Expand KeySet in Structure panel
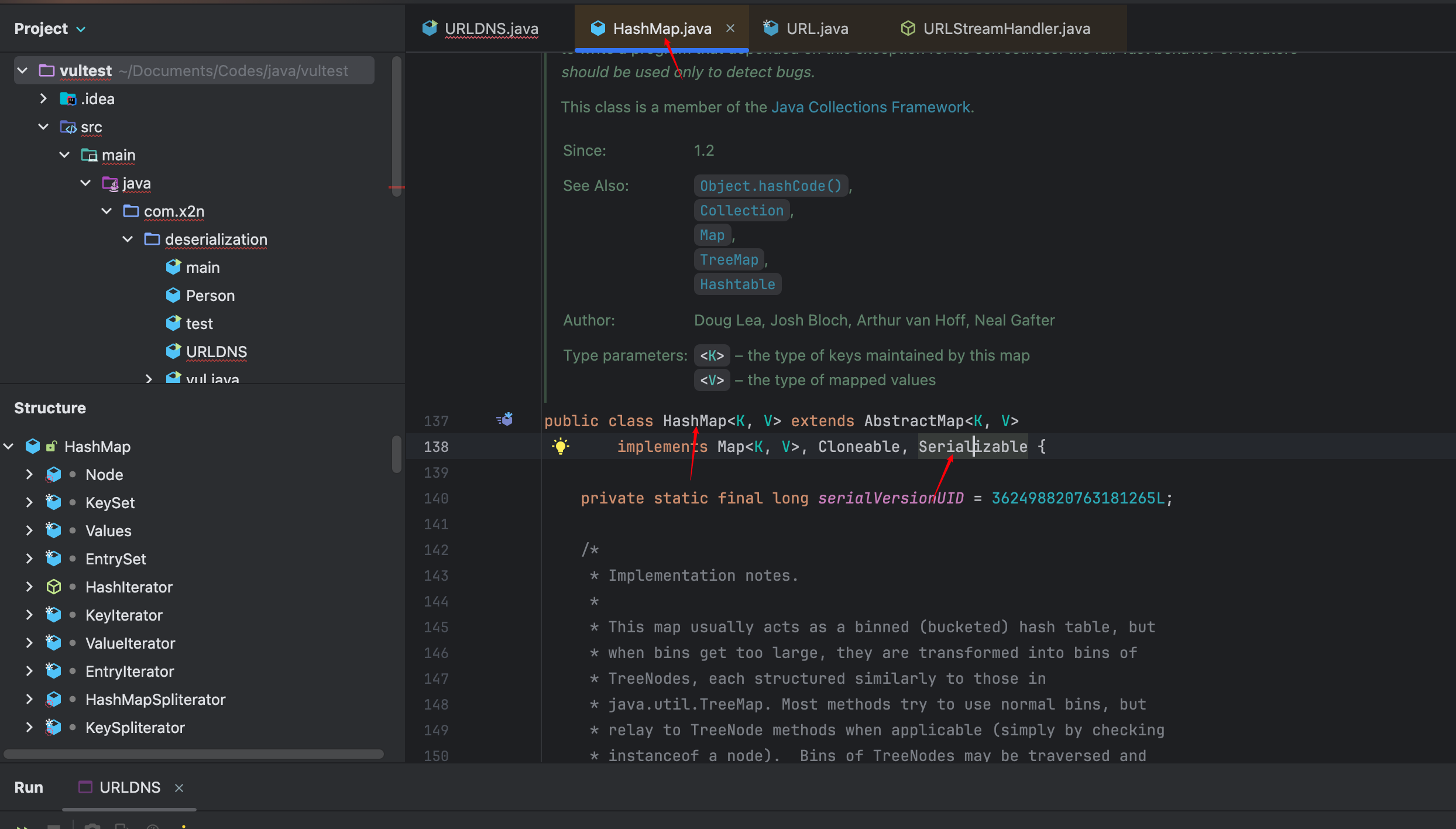The height and width of the screenshot is (829, 1456). click(29, 502)
